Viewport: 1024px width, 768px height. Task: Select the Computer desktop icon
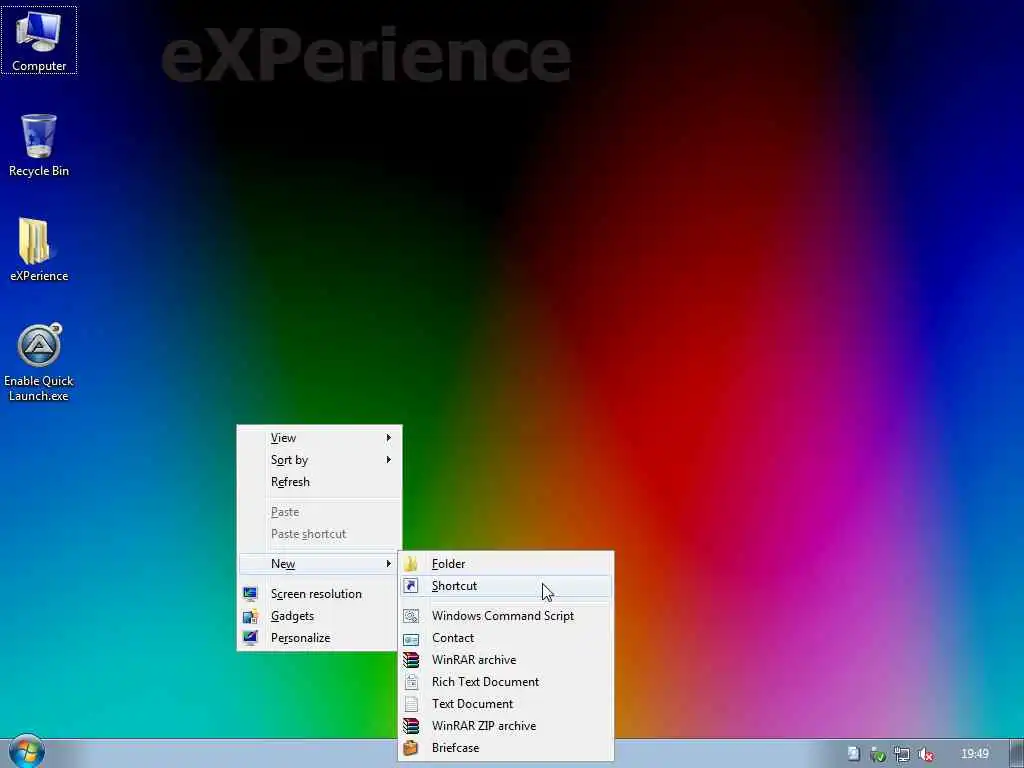(x=39, y=40)
